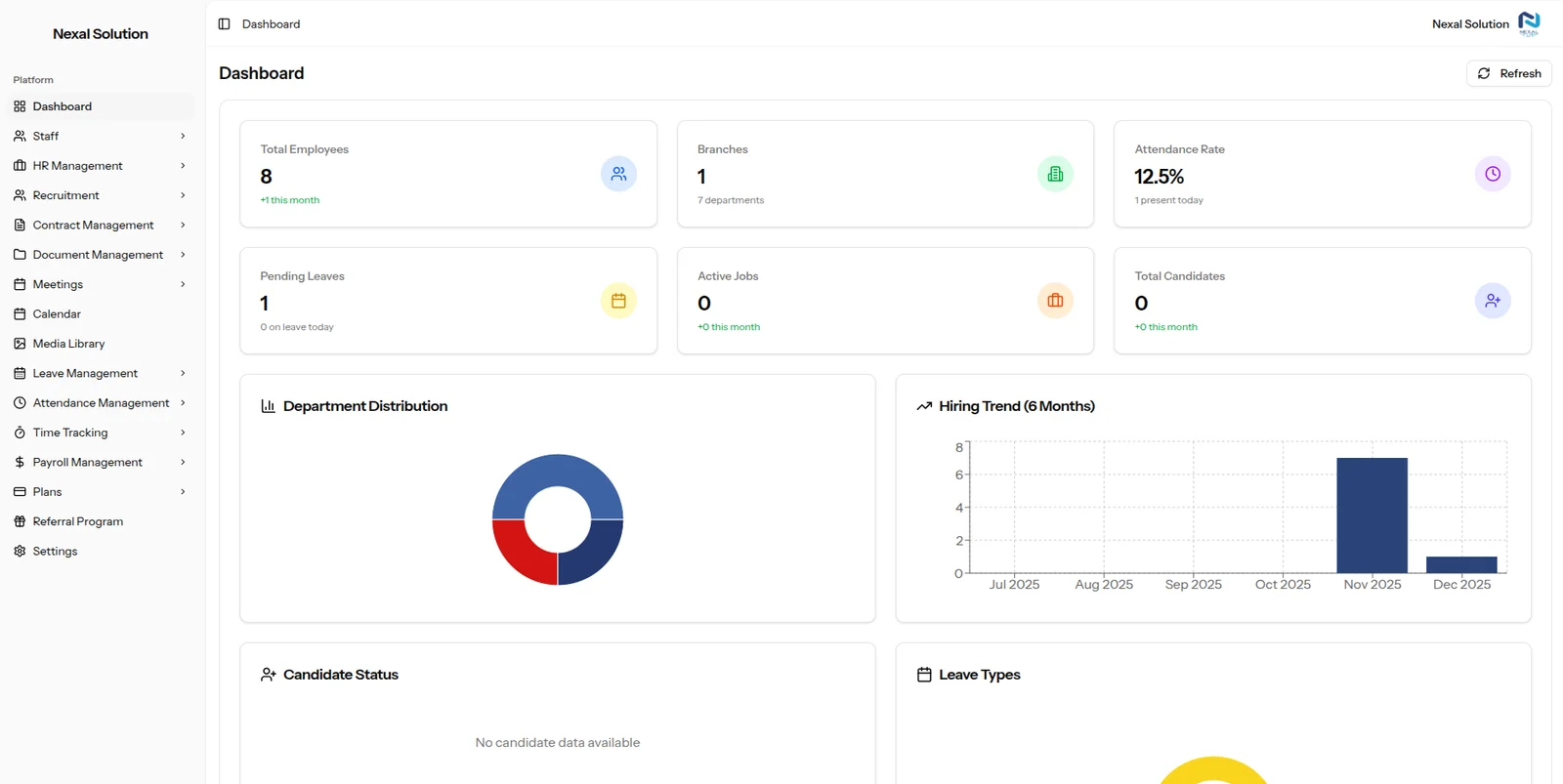Screen dimensions: 1563x784
Task: Click the Pending Leaves calendar icon
Action: pyautogui.click(x=618, y=301)
